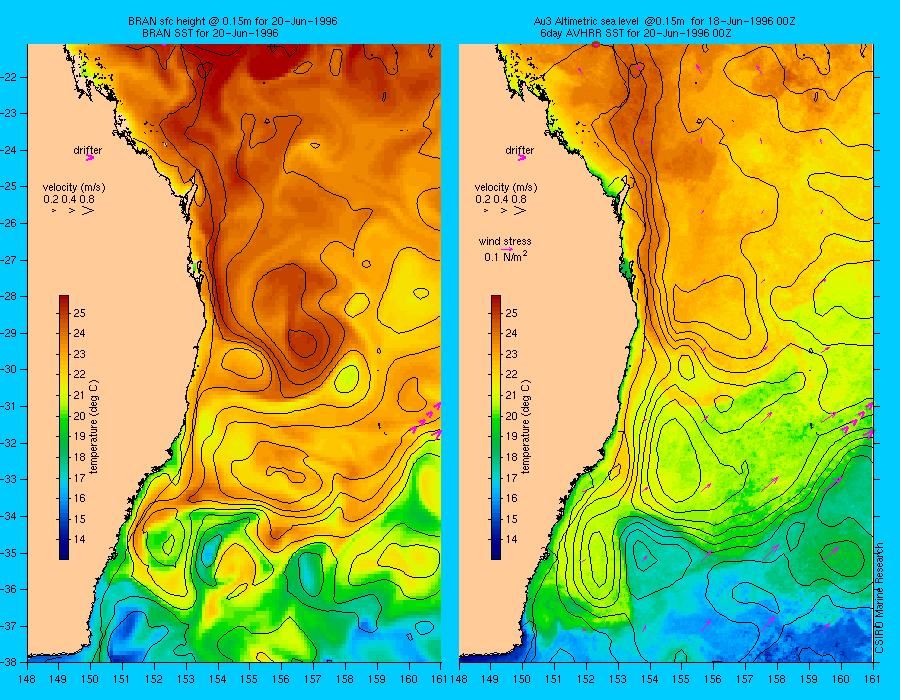Screen dimensions: 900x700
Task: Click the 17 tick on right color bar
Action: click(x=511, y=478)
